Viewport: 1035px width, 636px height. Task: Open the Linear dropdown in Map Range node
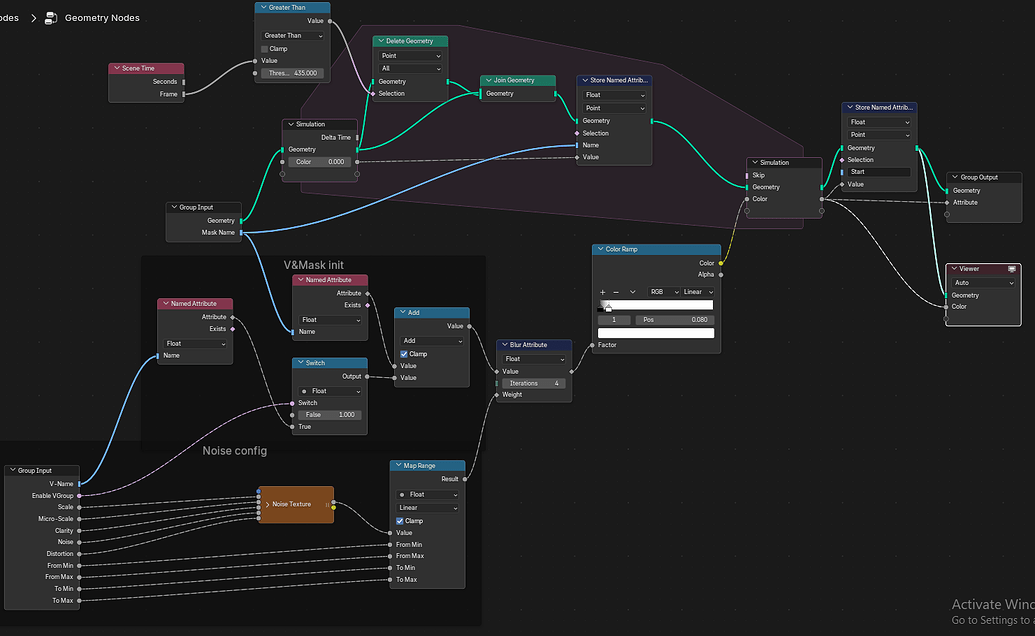(x=427, y=508)
